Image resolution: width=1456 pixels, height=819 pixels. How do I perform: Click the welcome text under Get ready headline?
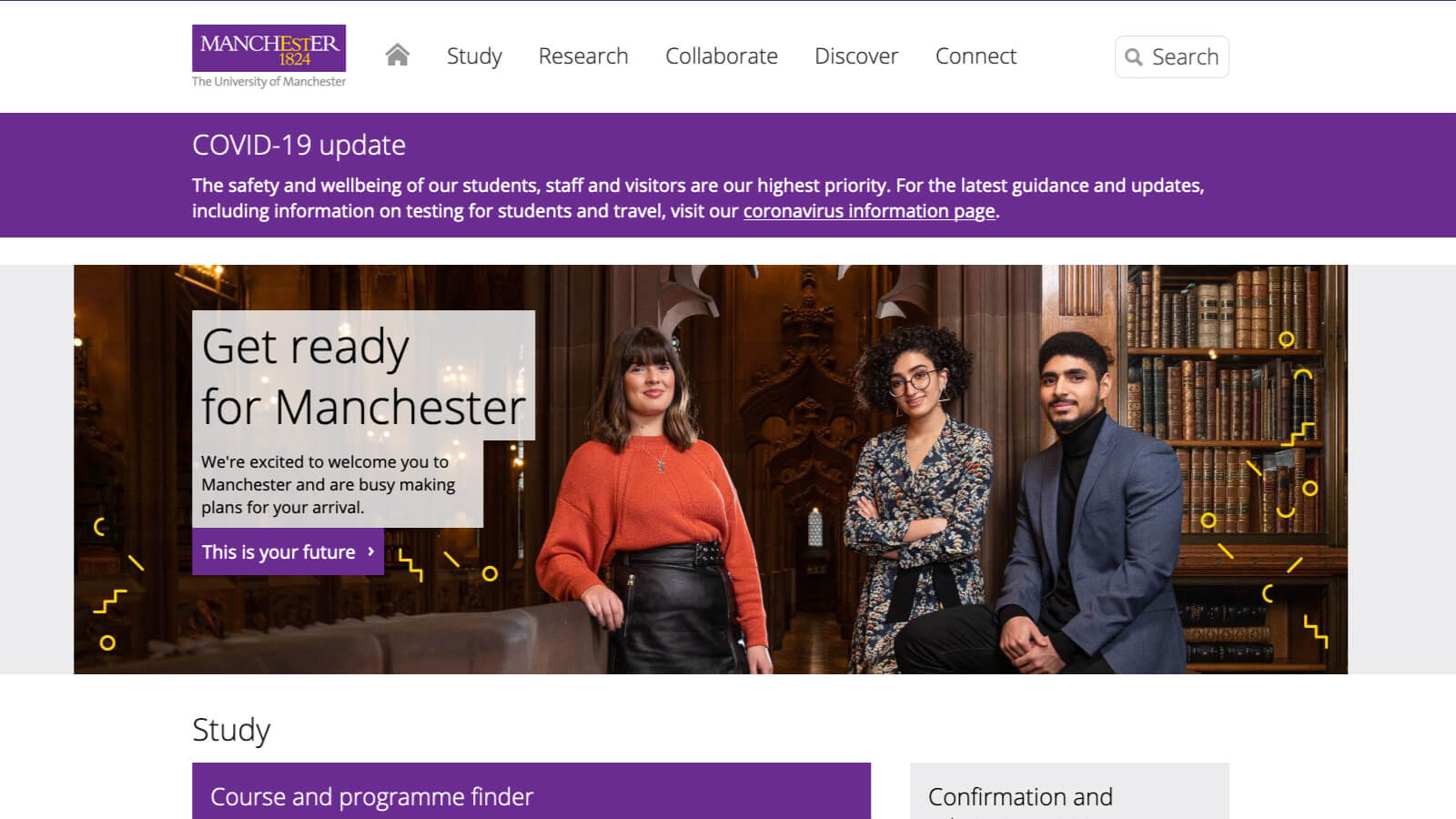pos(329,484)
